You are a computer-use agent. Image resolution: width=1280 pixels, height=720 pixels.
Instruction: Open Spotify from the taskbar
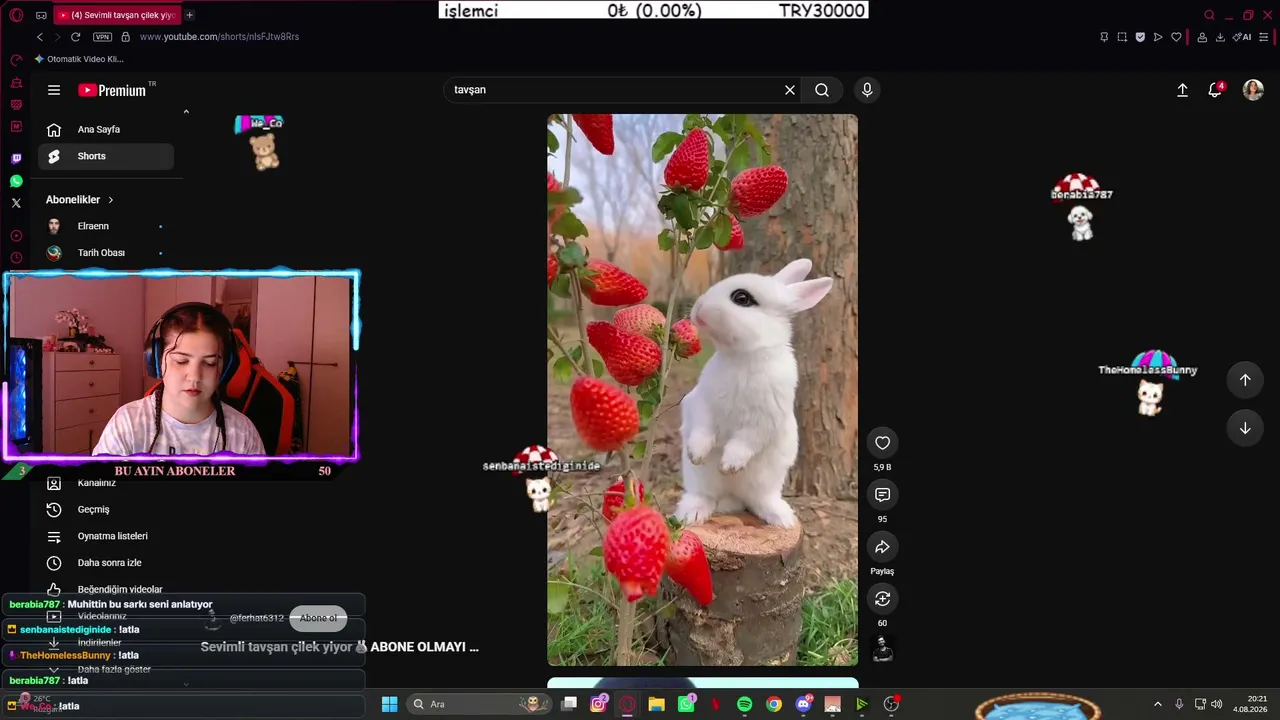(744, 704)
